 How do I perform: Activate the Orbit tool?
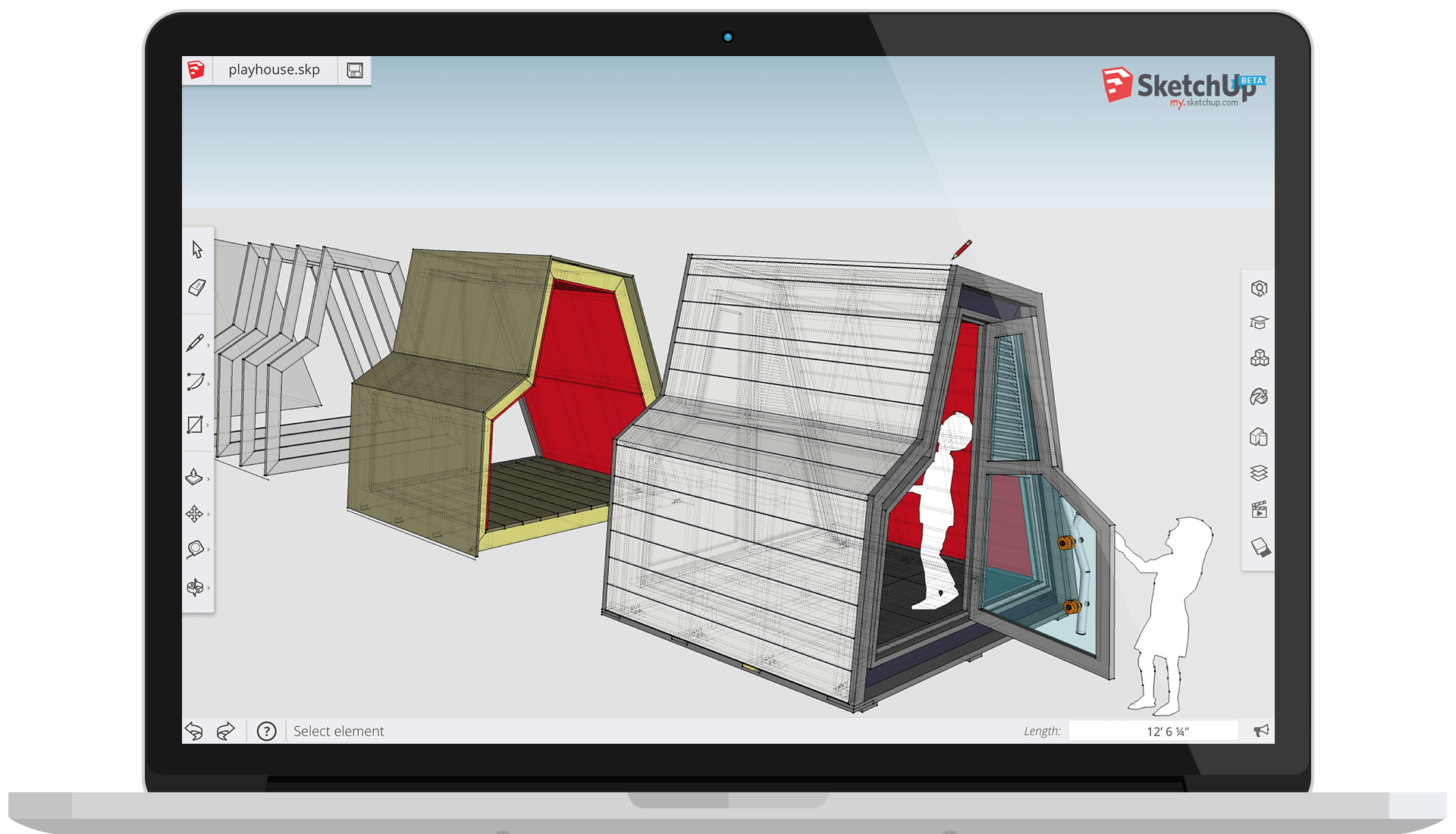(x=195, y=587)
